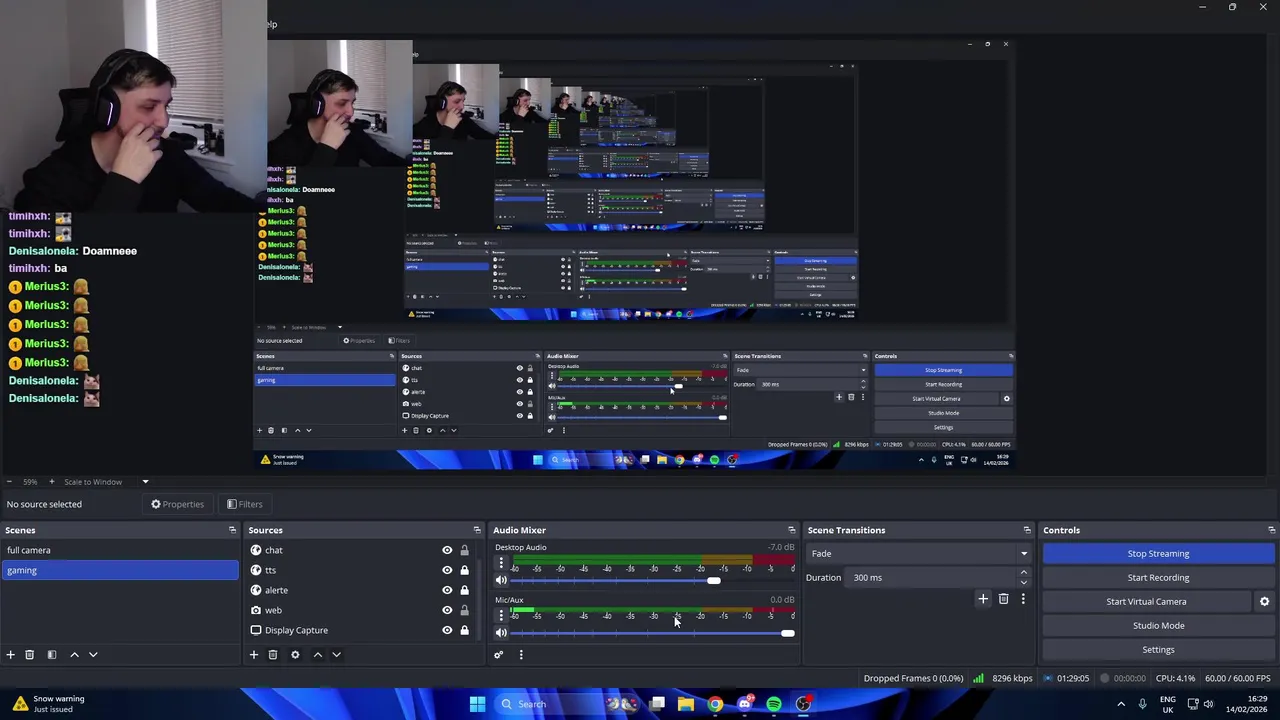Move source up in Sources toolbar

(x=318, y=654)
